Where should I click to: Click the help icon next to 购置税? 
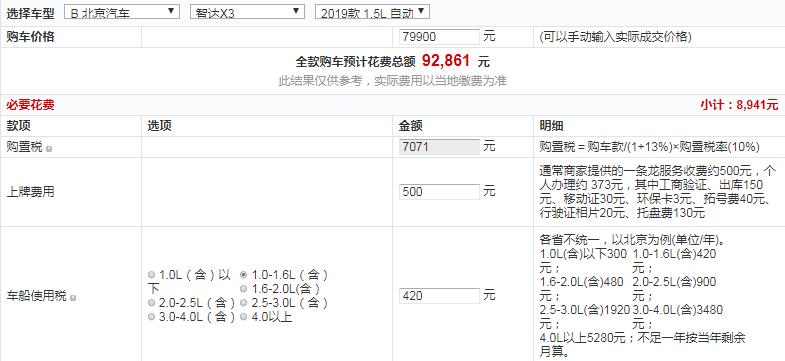pos(49,149)
